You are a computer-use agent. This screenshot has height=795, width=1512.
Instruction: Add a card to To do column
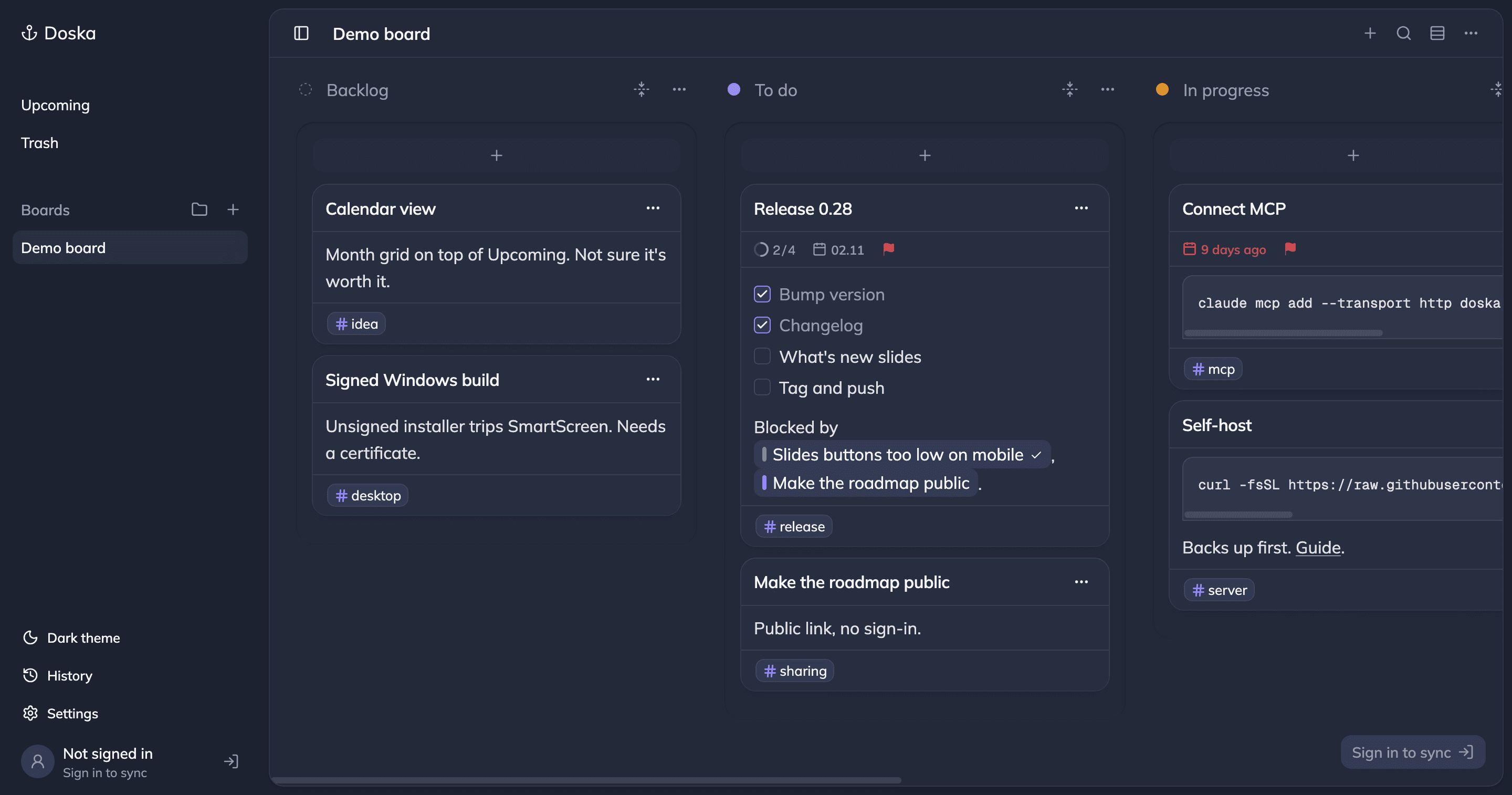(925, 155)
